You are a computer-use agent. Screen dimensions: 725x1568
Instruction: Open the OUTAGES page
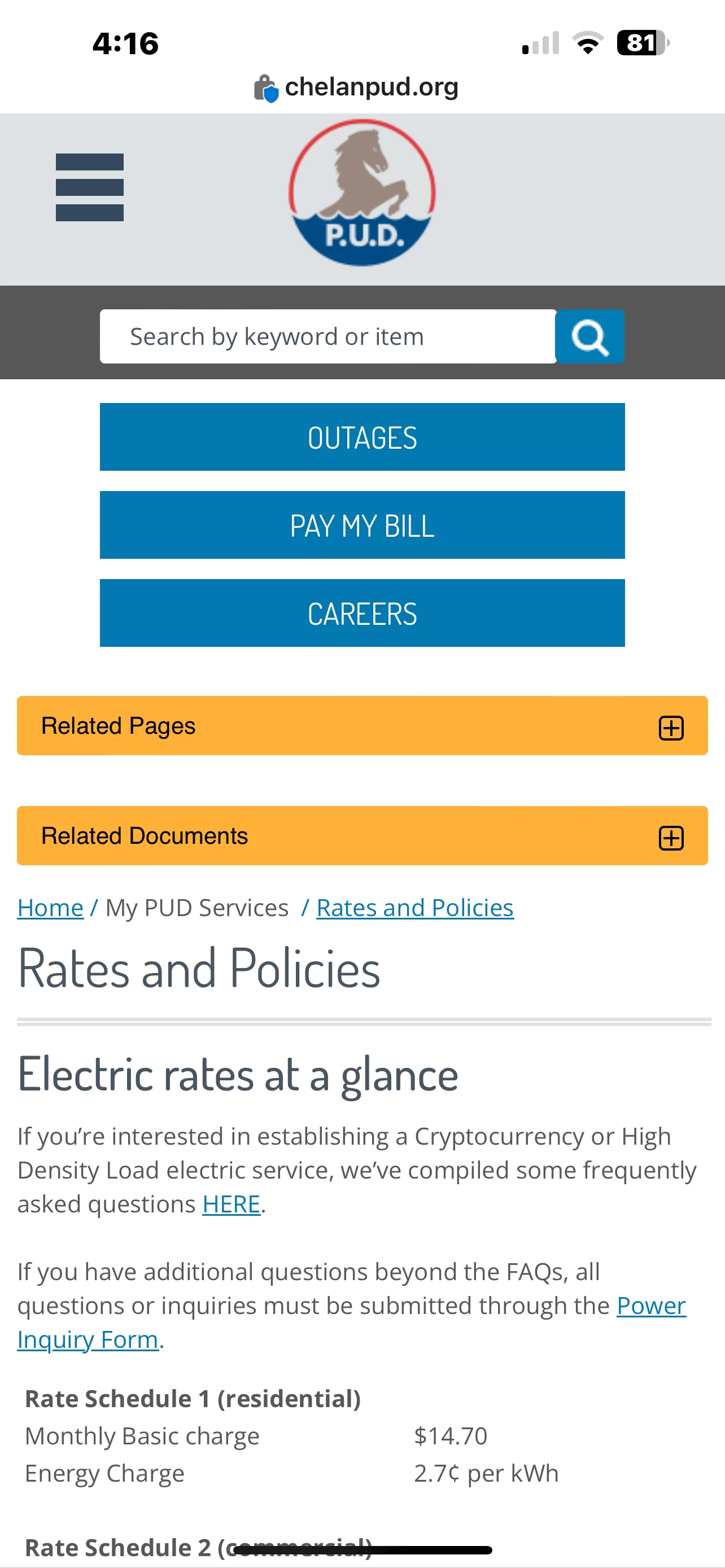[362, 437]
